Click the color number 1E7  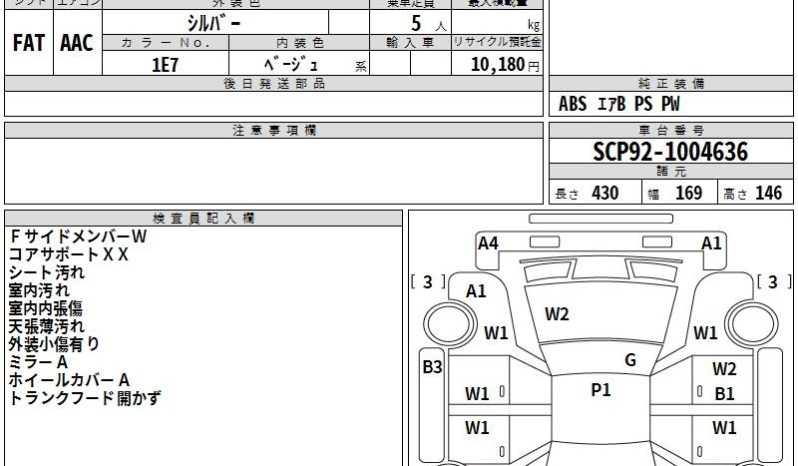pos(164,64)
